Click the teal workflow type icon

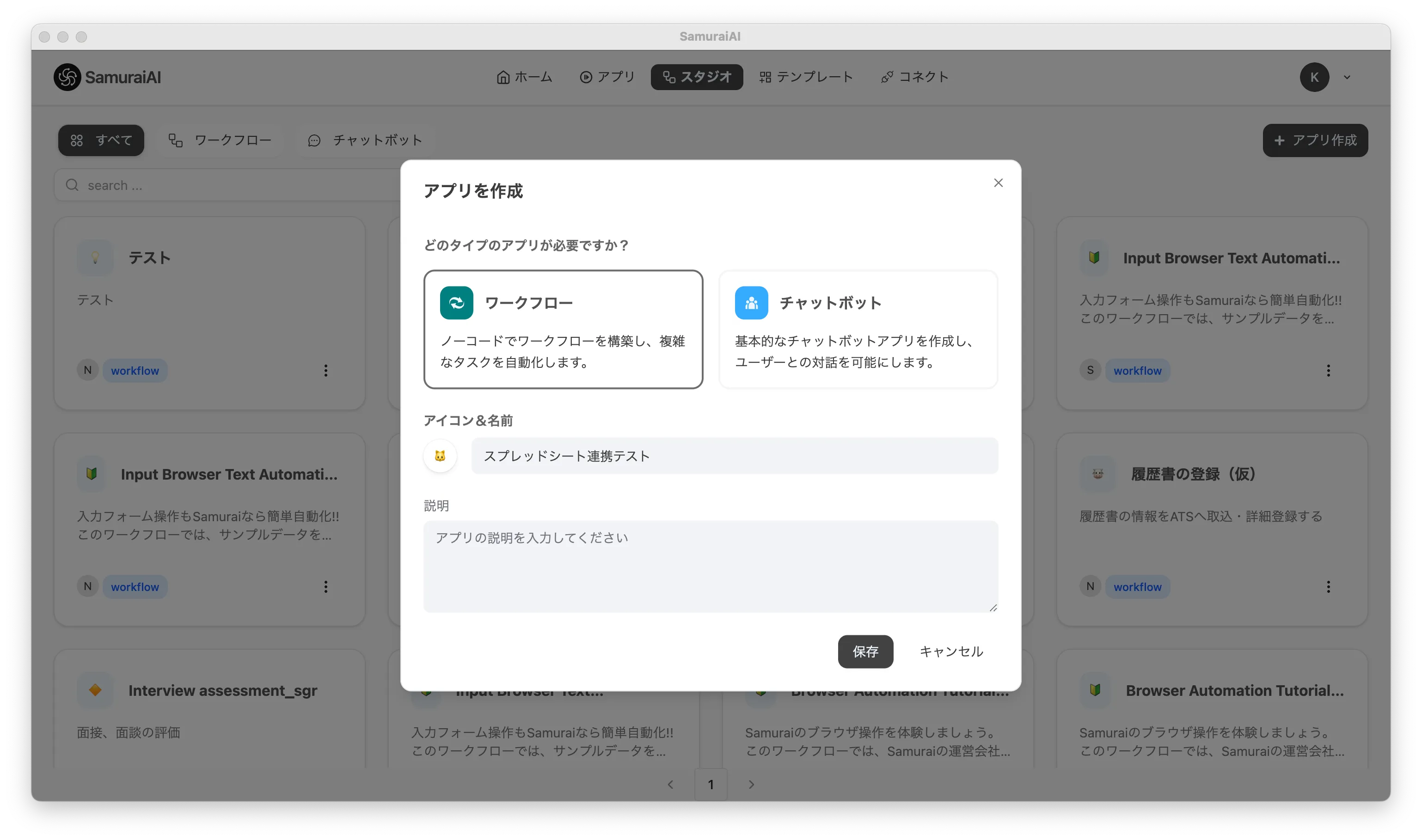point(456,303)
